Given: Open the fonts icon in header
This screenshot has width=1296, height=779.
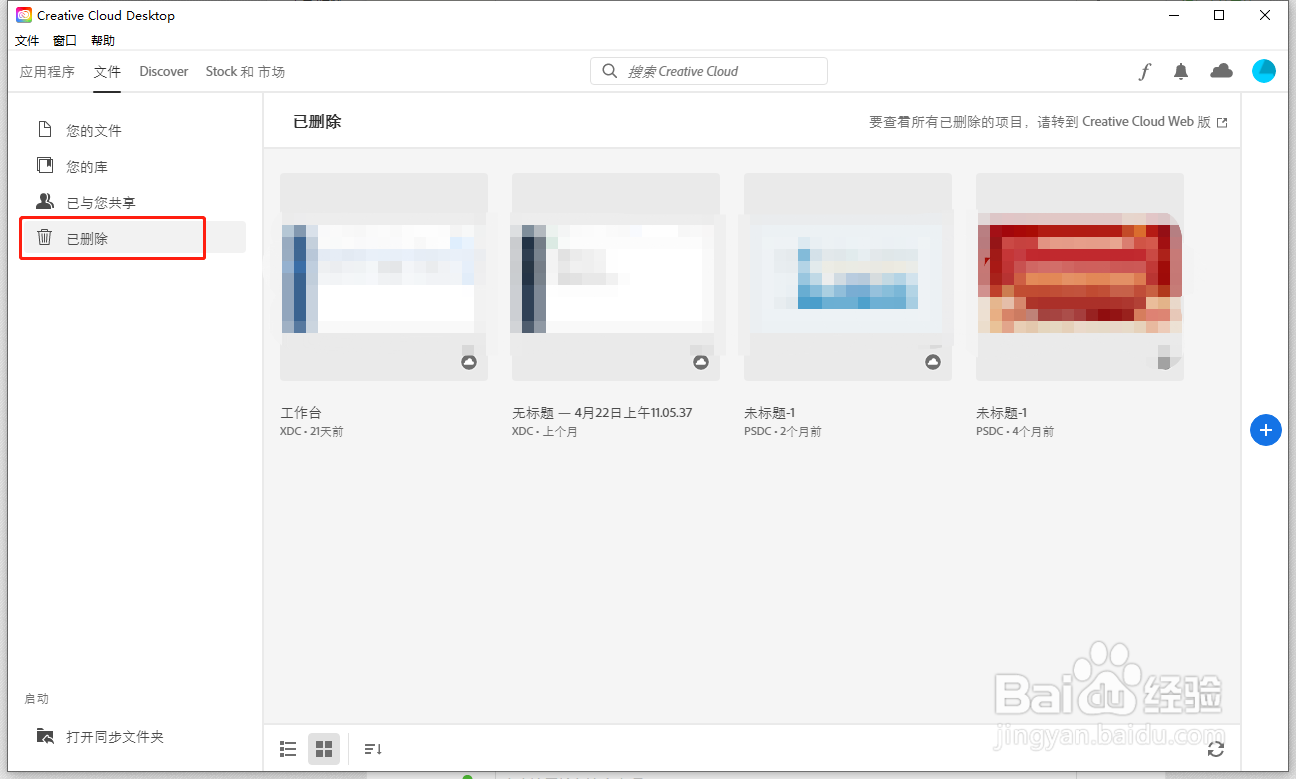Looking at the screenshot, I should click(x=1145, y=71).
